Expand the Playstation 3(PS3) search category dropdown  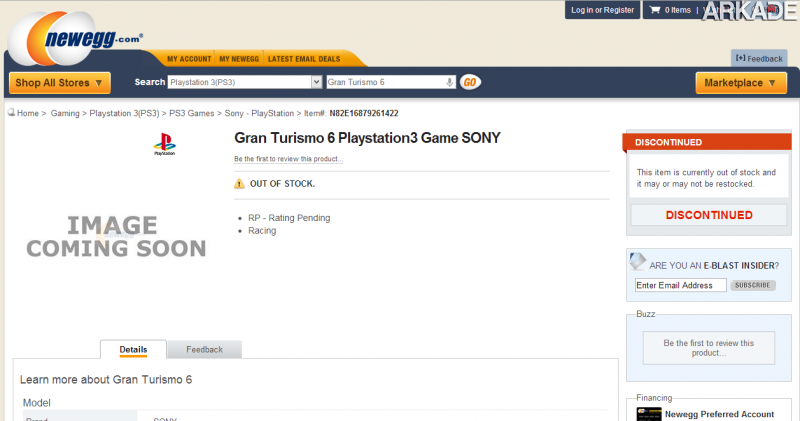[x=316, y=82]
